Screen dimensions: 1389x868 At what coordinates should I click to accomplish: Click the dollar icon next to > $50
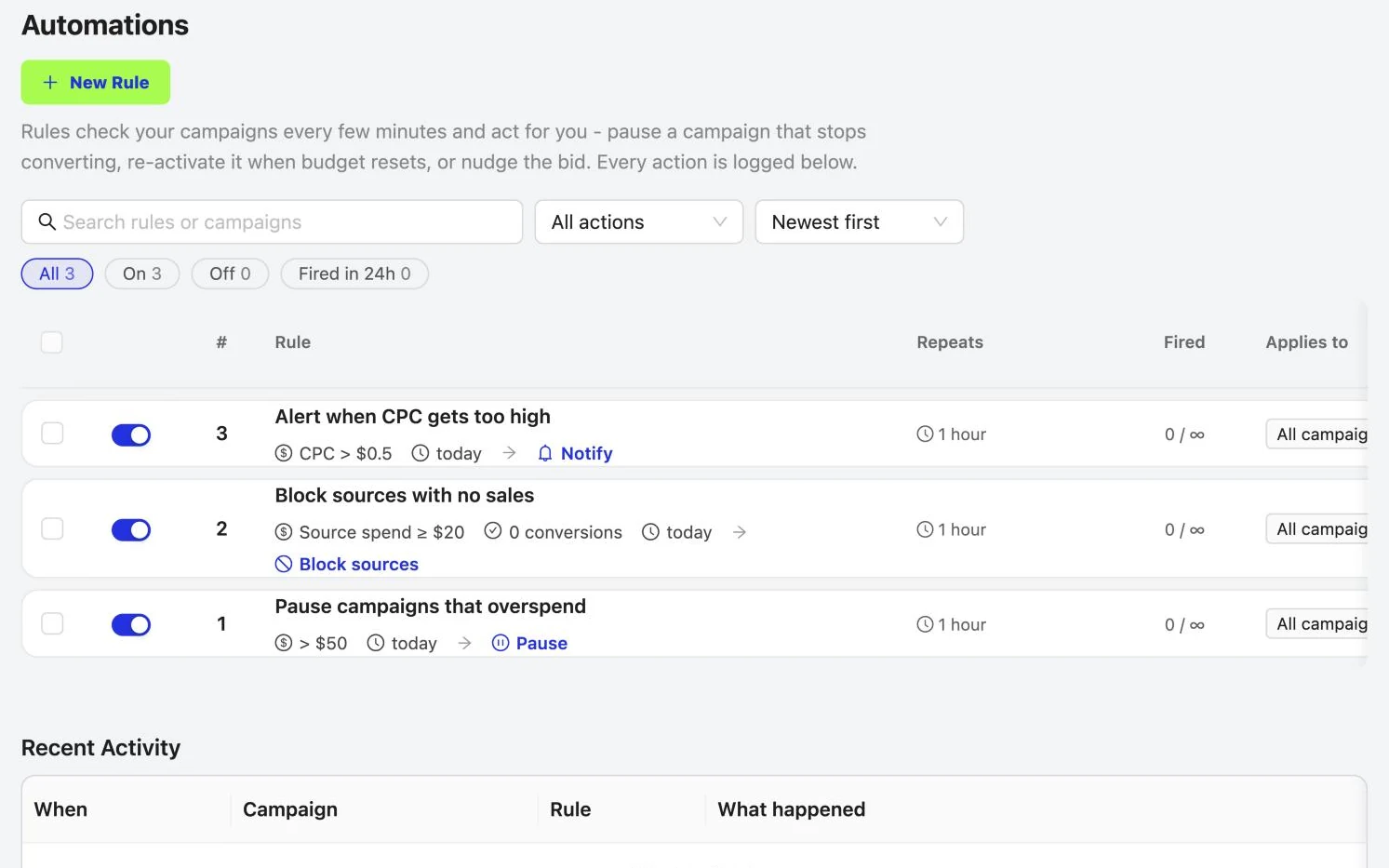coord(284,643)
